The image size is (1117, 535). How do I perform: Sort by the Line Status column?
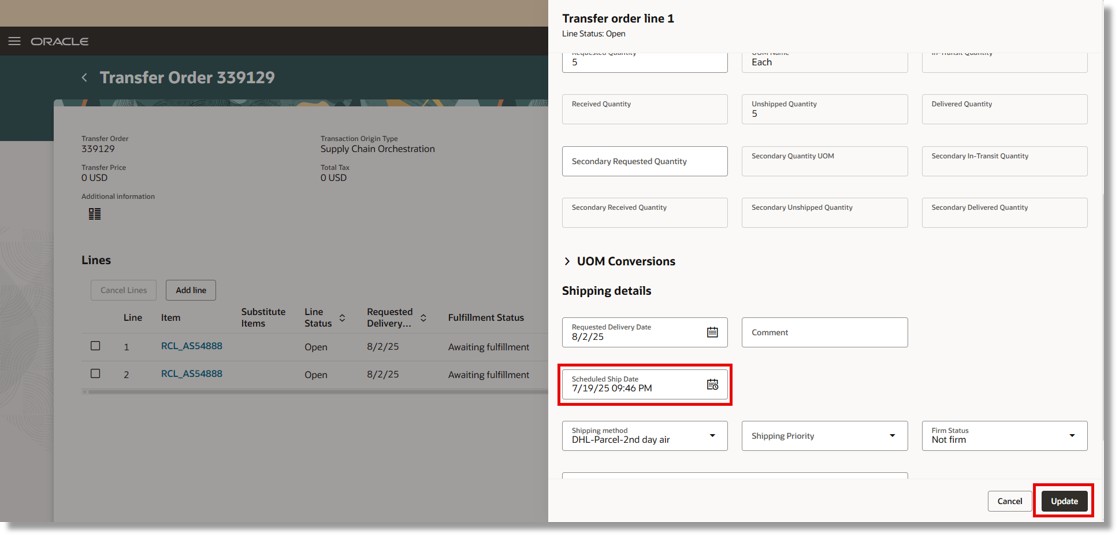coord(342,318)
